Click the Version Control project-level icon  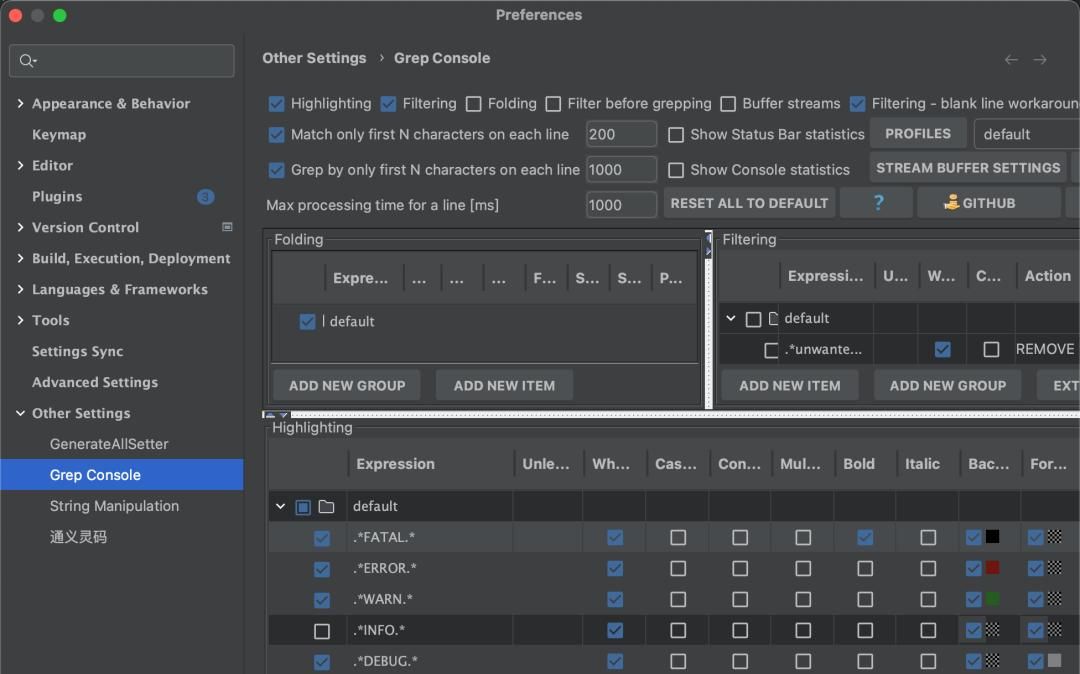coord(227,227)
